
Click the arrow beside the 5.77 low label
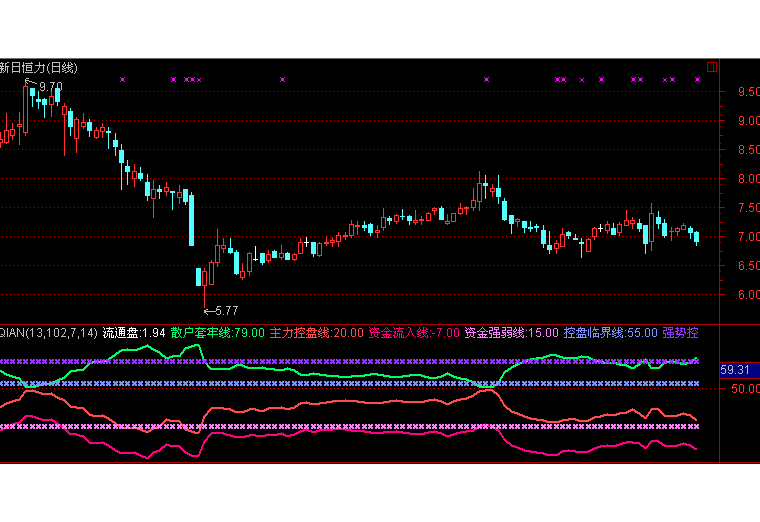click(208, 311)
